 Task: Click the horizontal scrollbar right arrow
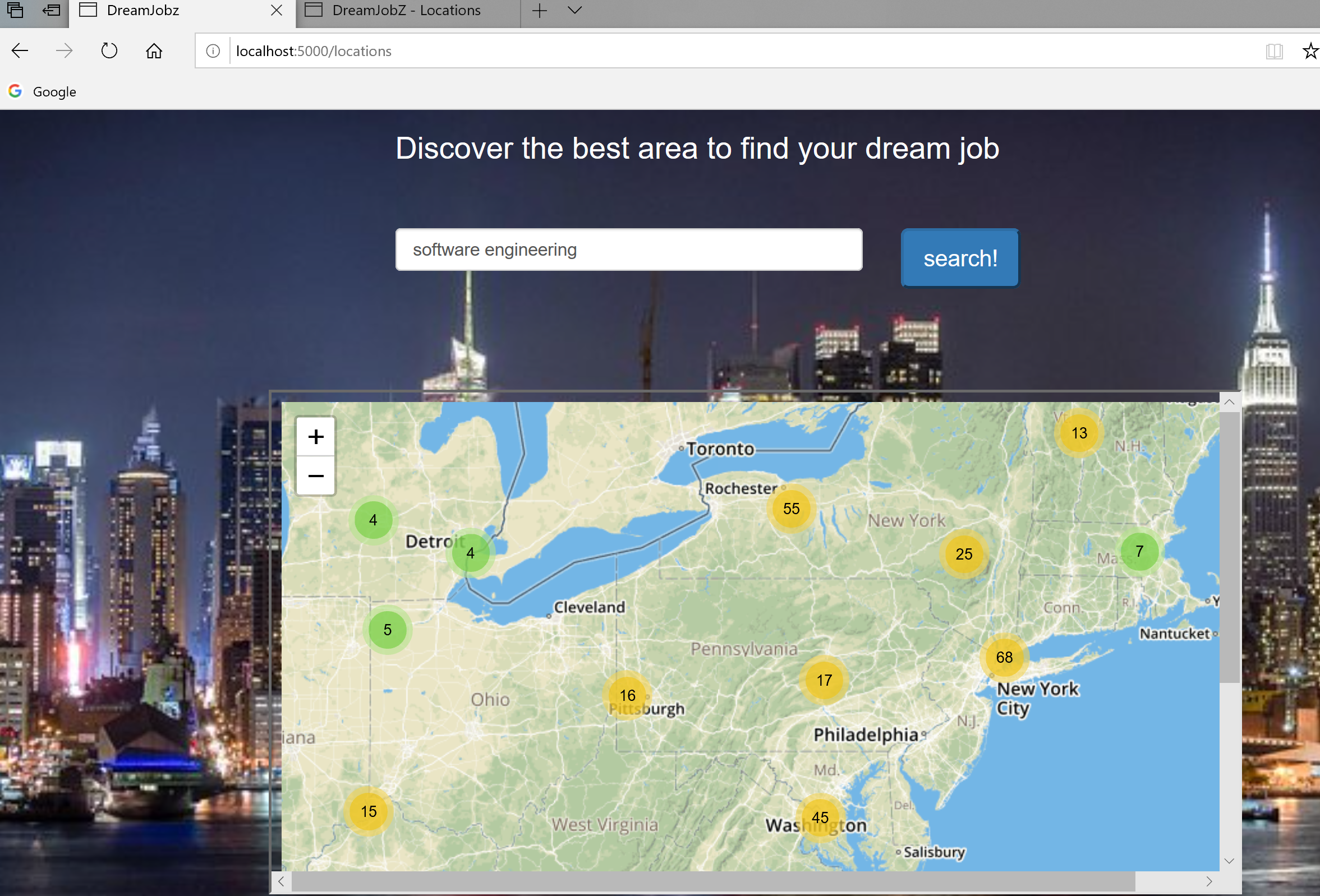pos(1209,881)
